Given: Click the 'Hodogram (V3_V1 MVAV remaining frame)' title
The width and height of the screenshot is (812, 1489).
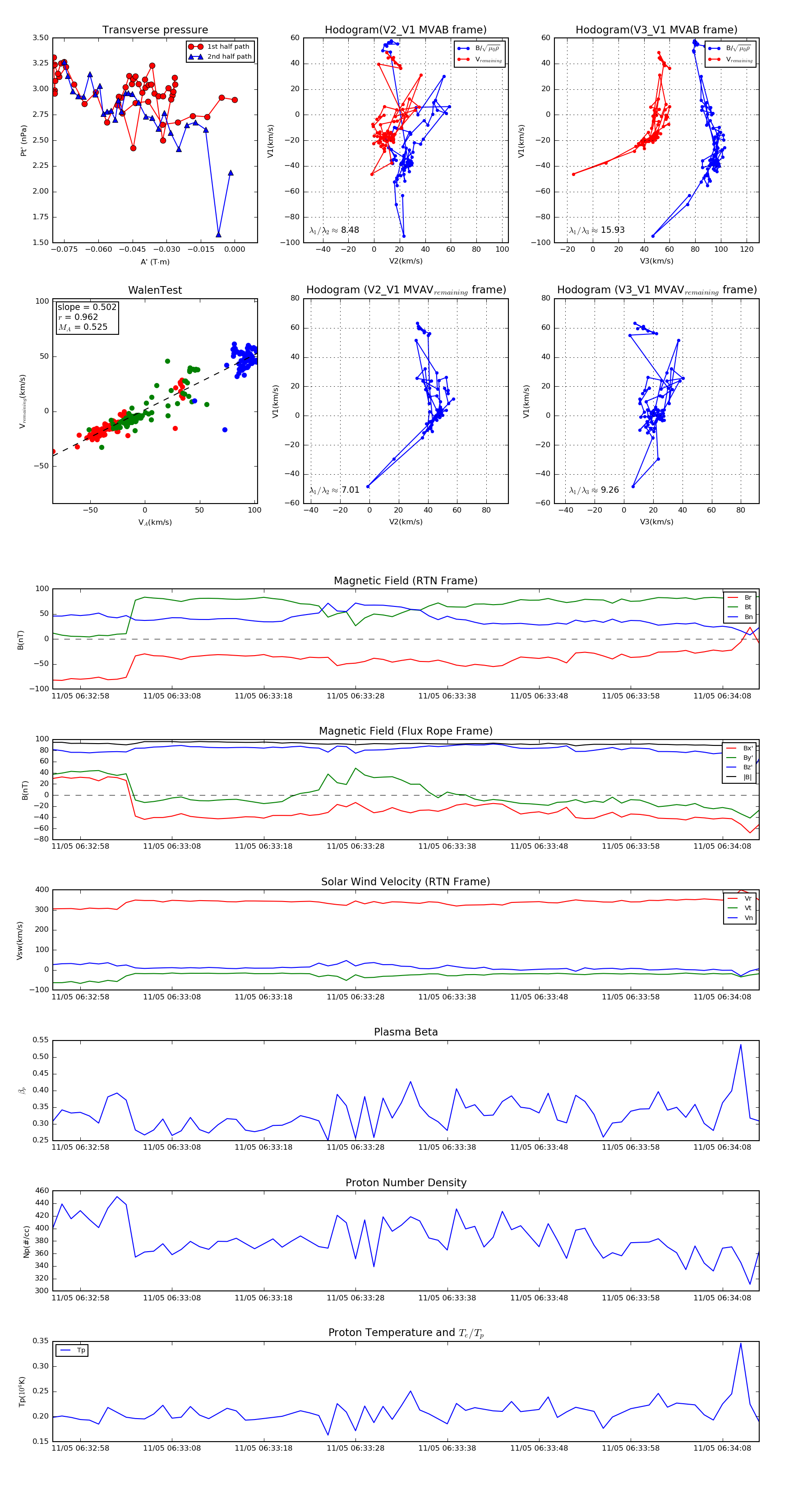Looking at the screenshot, I should coord(656,290).
